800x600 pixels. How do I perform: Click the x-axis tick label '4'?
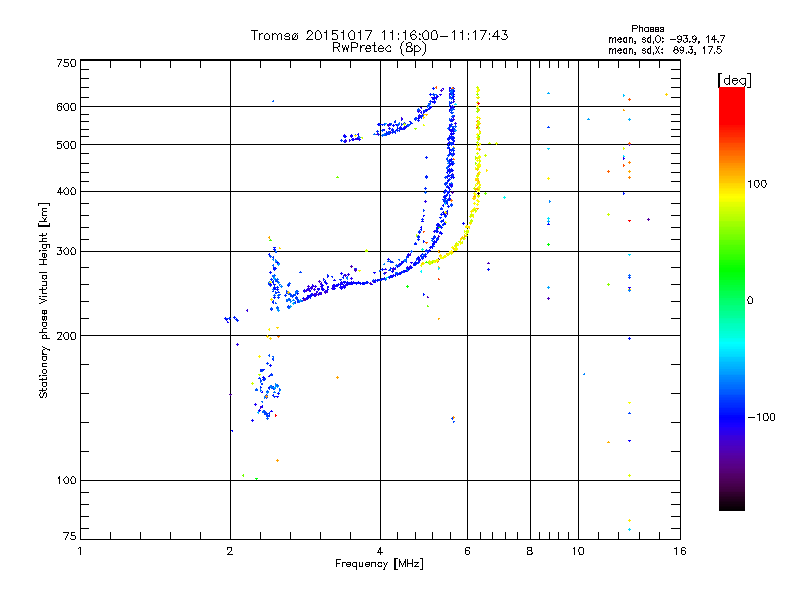(x=380, y=551)
